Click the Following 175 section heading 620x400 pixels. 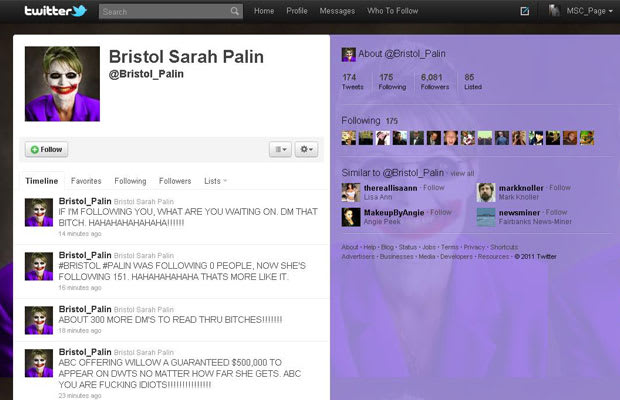(370, 121)
